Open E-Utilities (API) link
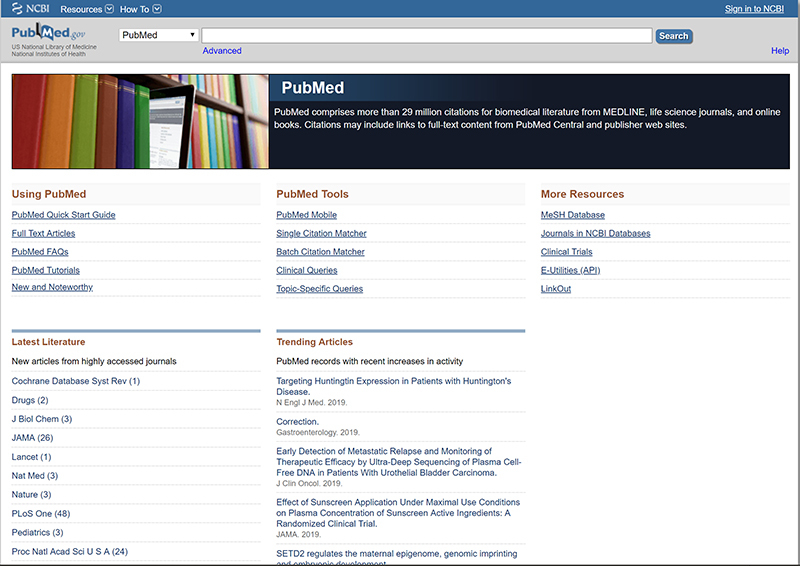 [570, 270]
